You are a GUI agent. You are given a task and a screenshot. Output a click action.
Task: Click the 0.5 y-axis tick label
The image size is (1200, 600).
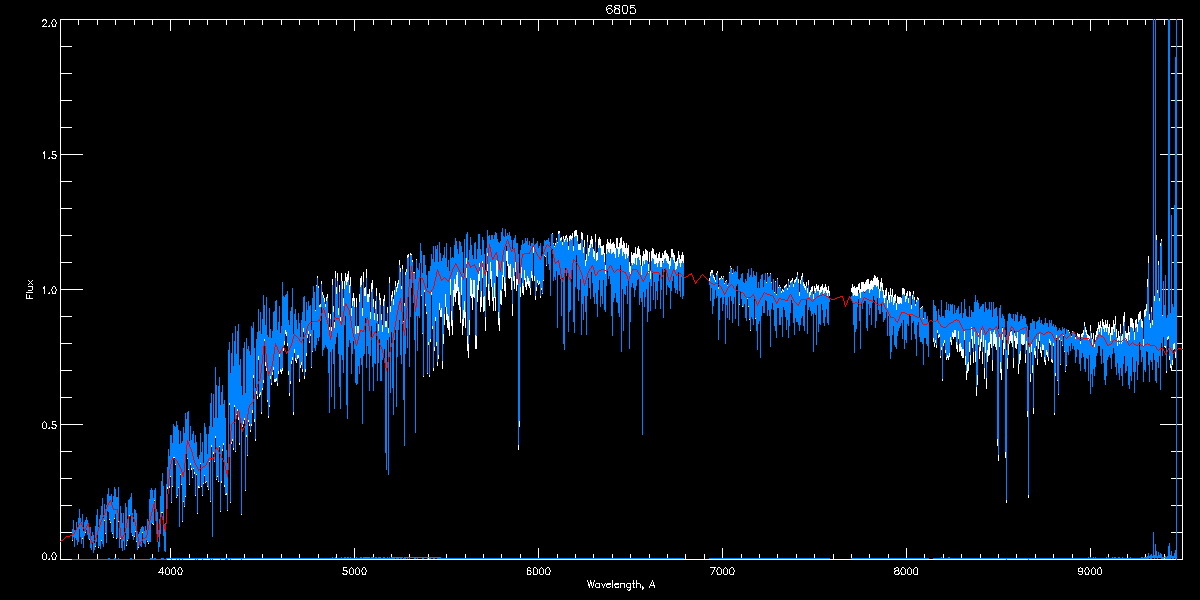point(48,424)
